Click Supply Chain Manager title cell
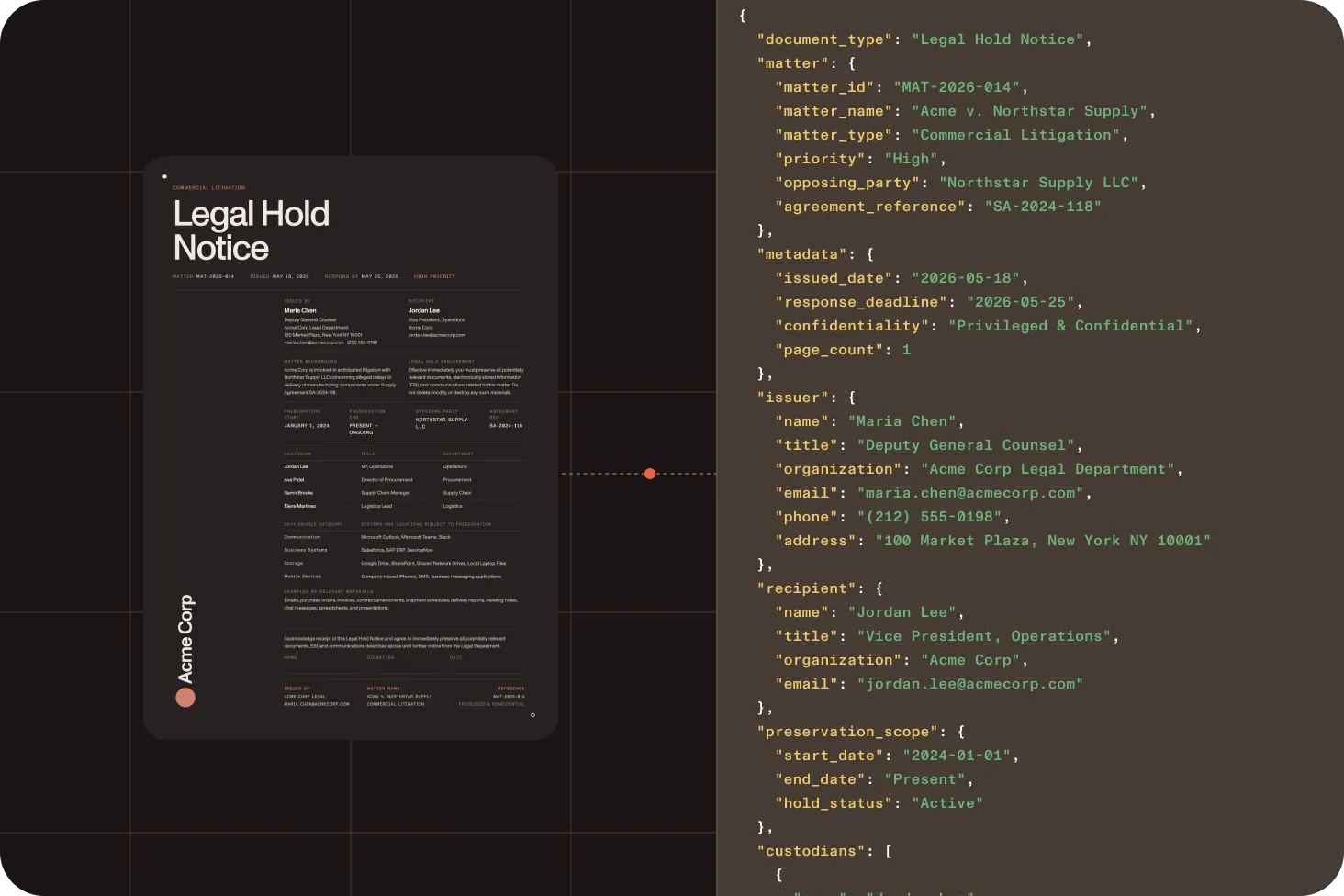The height and width of the screenshot is (896, 1344). pyautogui.click(x=386, y=493)
